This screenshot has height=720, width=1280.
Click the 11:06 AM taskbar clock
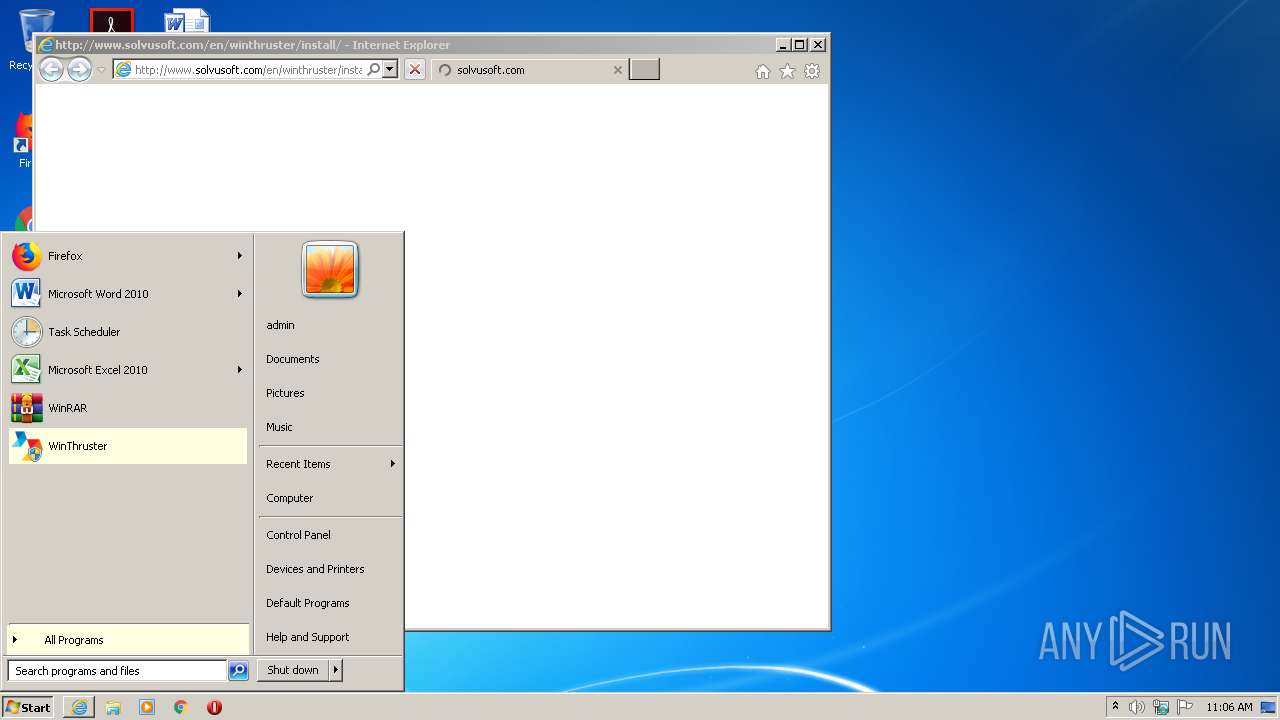[x=1229, y=707]
